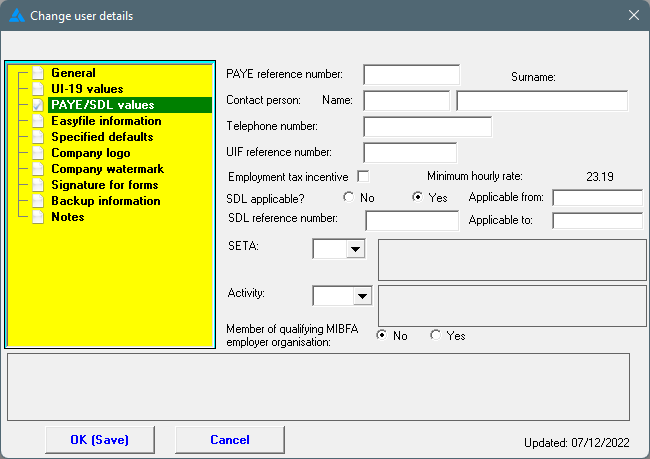650x459 pixels.
Task: Click the Minimum hourly rate value 23.19
Action: coord(599,177)
